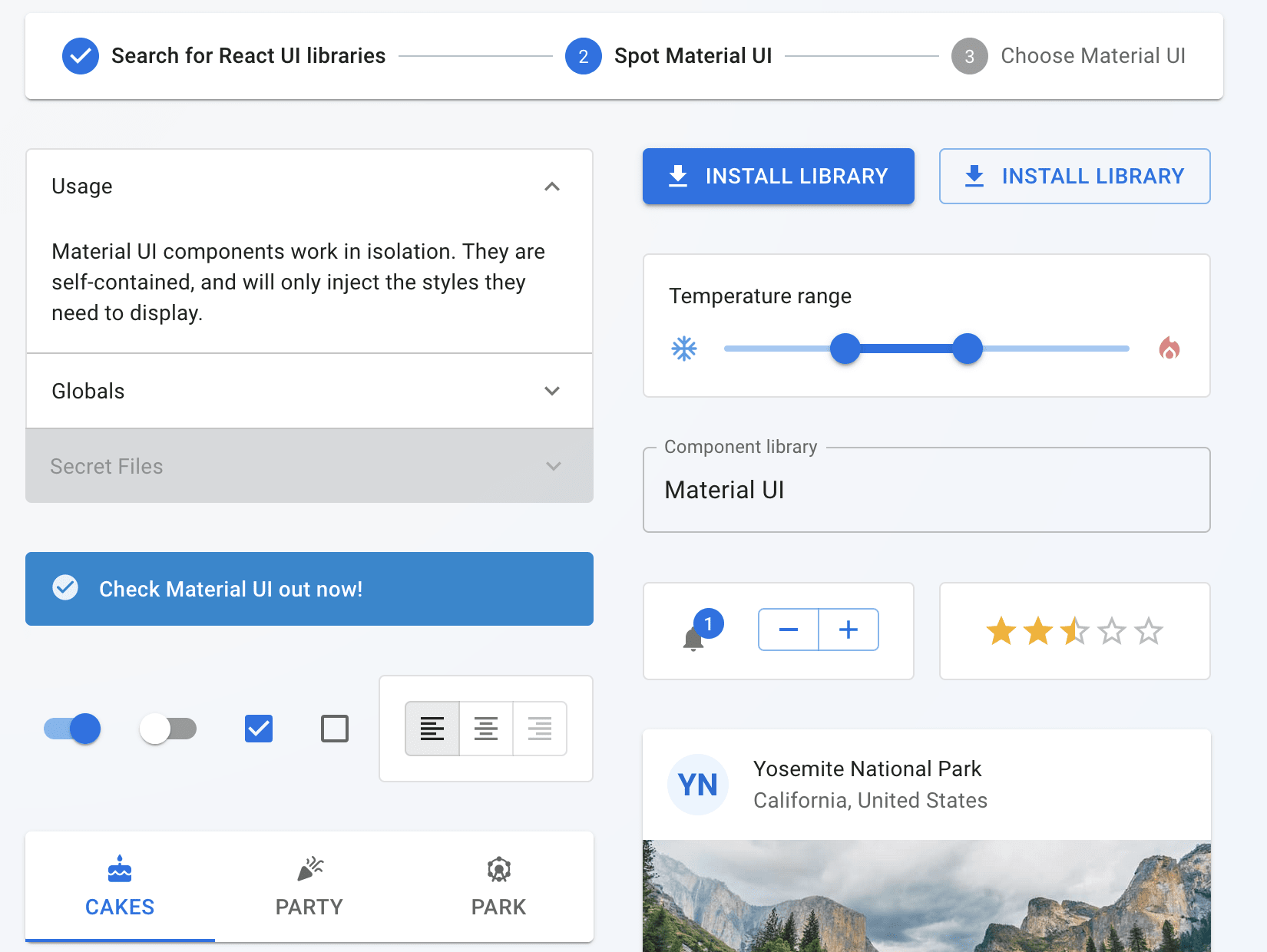The width and height of the screenshot is (1267, 952).
Task: Click the step 3 grey circle icon
Action: pyautogui.click(x=970, y=56)
